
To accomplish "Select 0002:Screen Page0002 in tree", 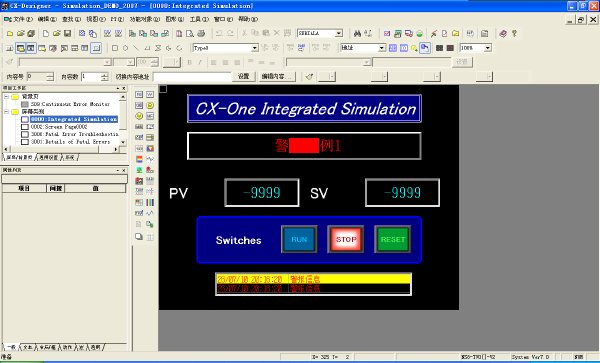I will pyautogui.click(x=59, y=127).
